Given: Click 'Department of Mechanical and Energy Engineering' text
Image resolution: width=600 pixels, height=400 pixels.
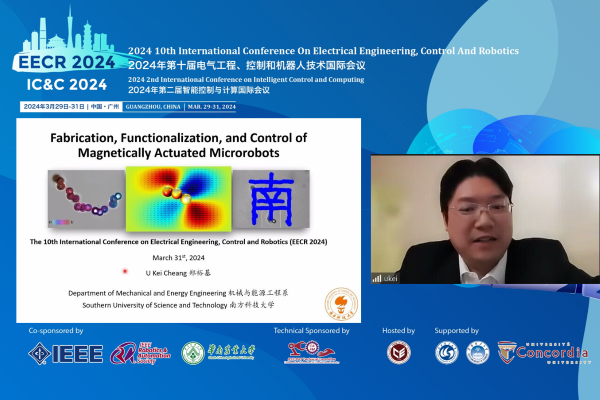Looking at the screenshot, I should click(x=147, y=293).
